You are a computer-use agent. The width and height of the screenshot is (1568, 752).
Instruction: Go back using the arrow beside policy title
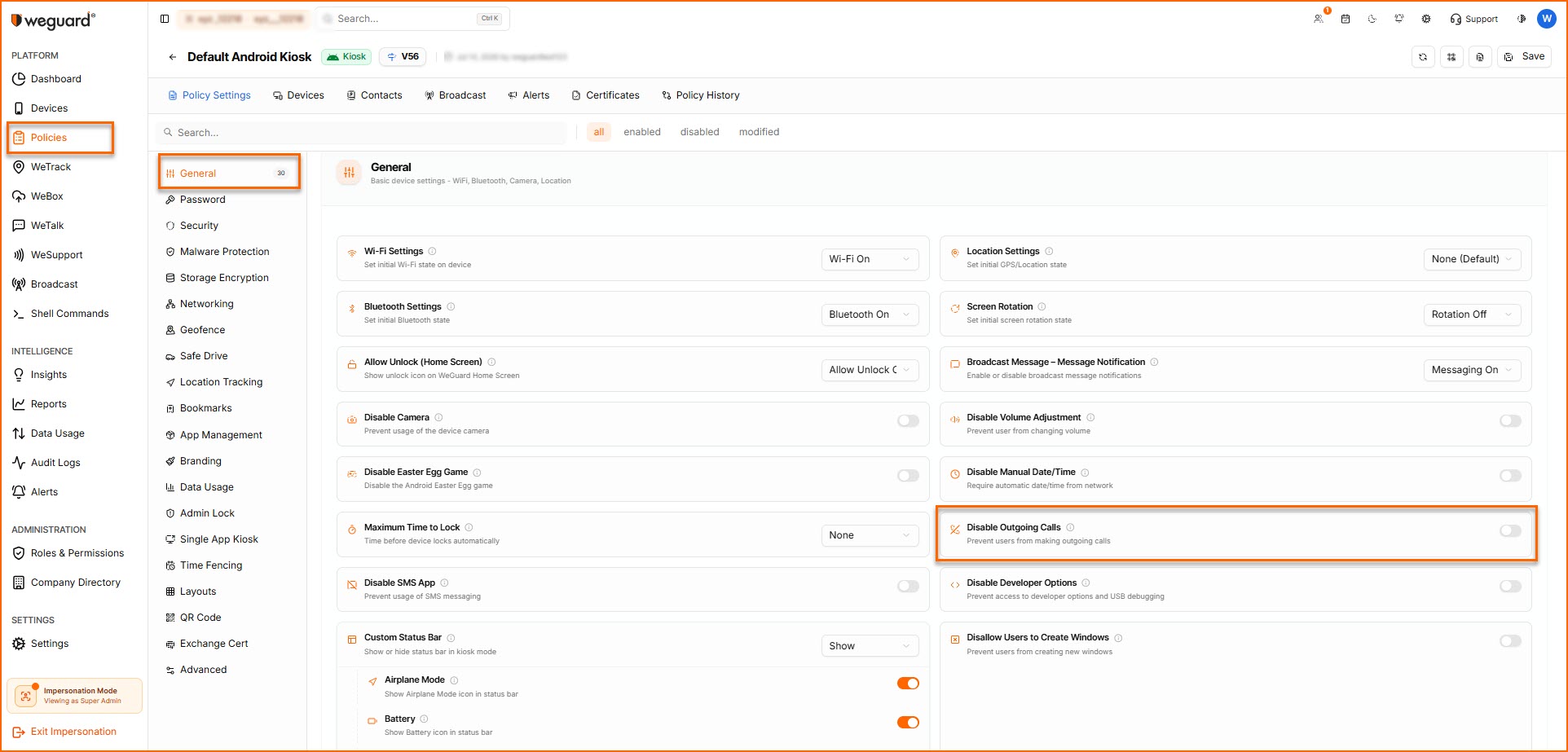172,57
